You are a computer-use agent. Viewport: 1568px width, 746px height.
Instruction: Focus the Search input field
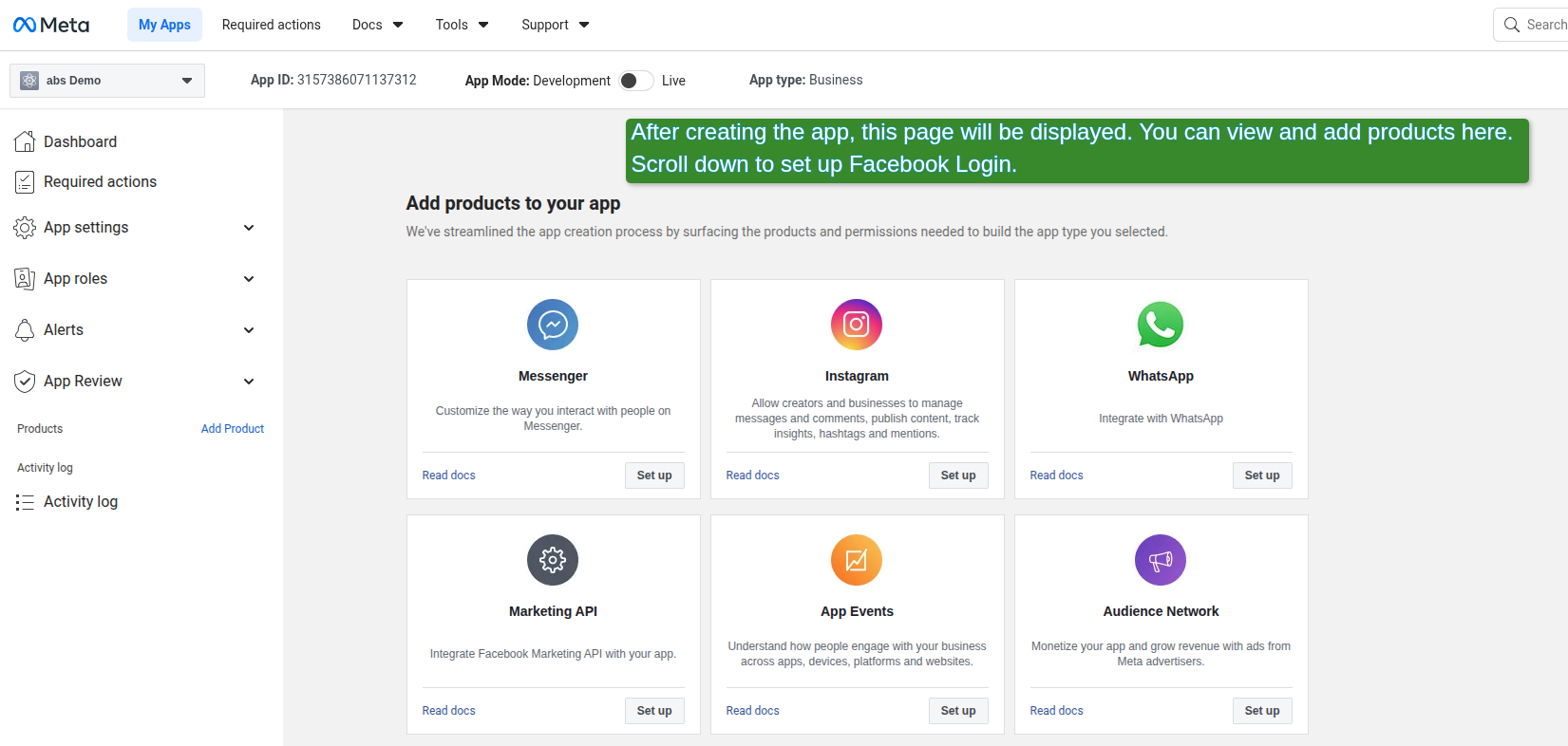pyautogui.click(x=1543, y=25)
